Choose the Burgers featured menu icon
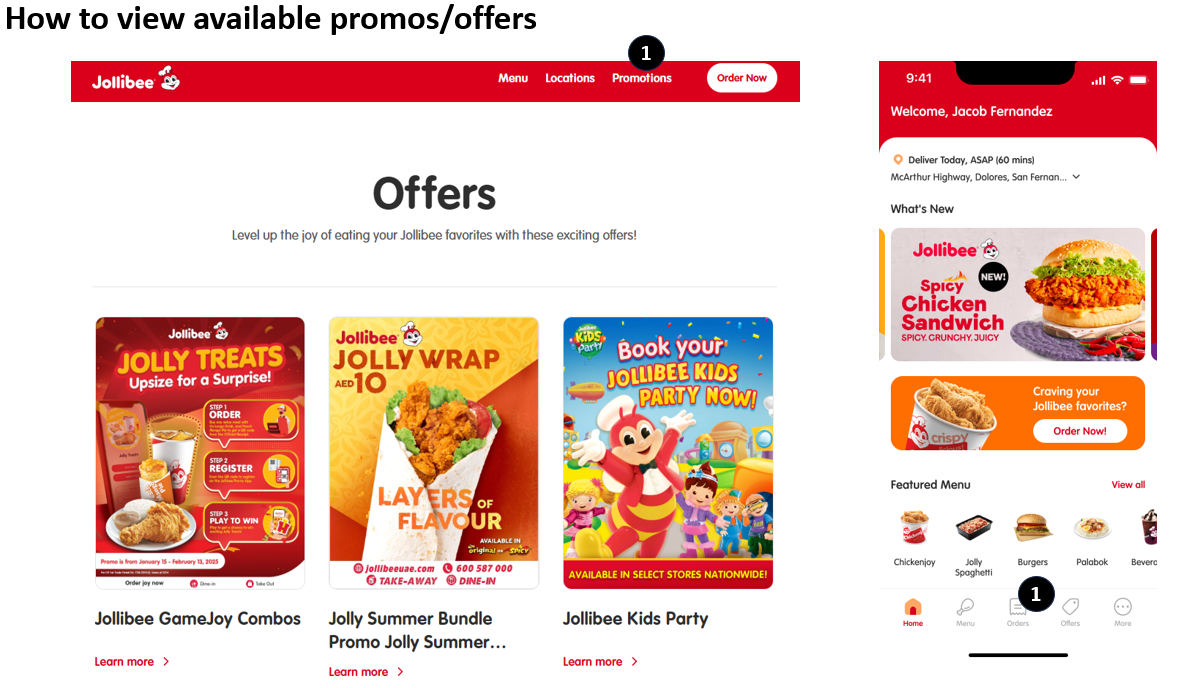 point(1032,527)
